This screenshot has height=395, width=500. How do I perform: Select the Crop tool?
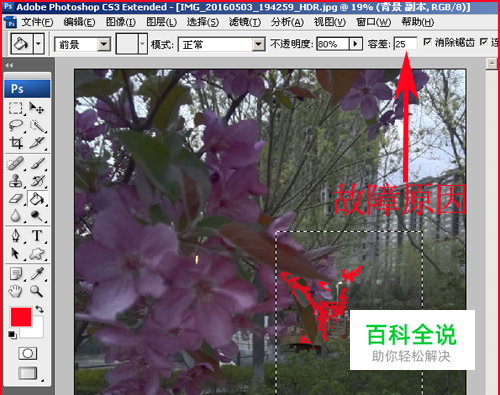tap(16, 143)
